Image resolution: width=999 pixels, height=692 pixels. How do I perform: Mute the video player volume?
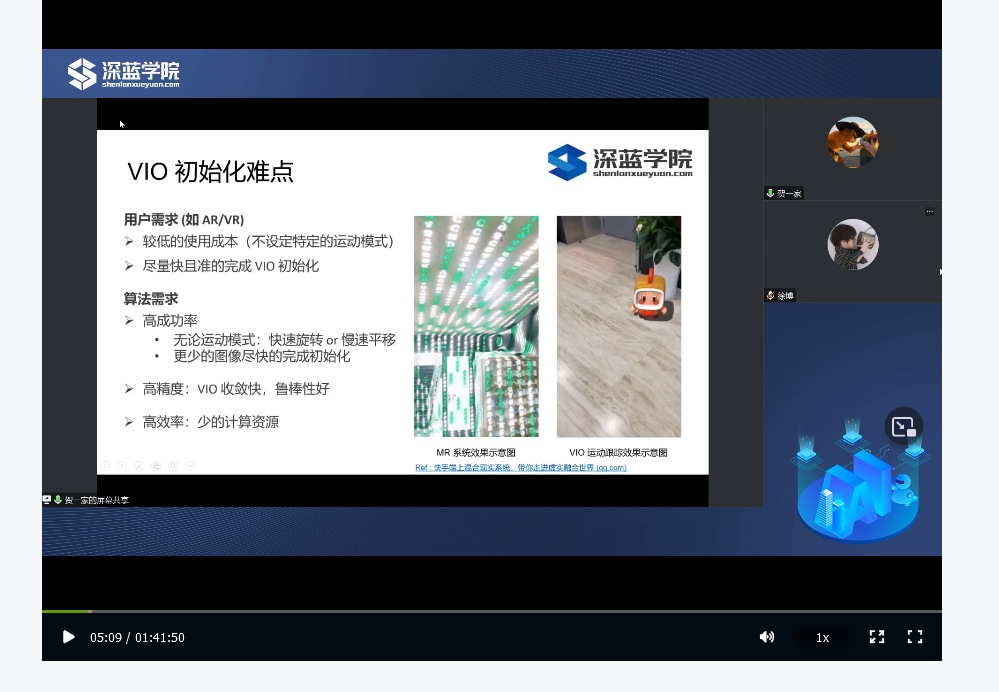(x=766, y=637)
